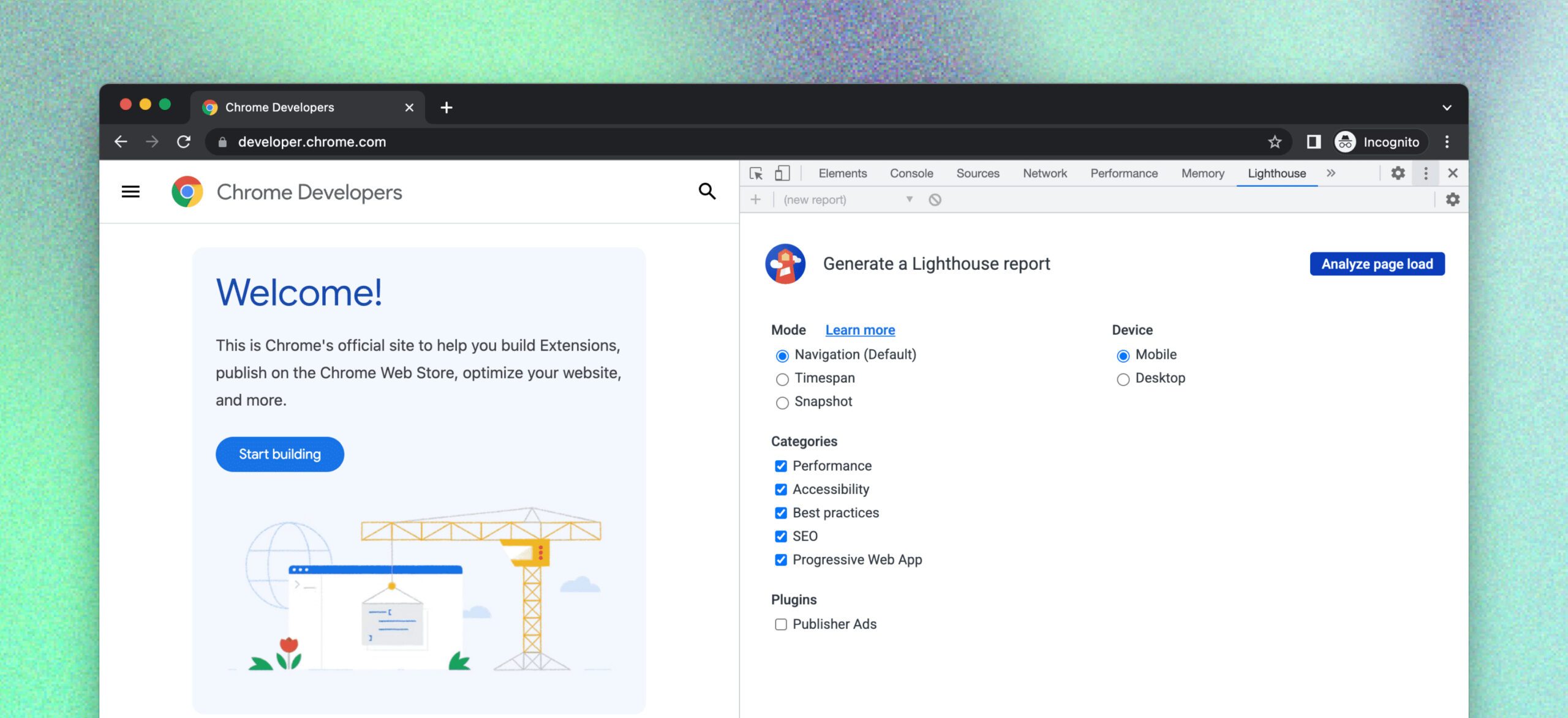The height and width of the screenshot is (718, 1568).
Task: Expand more DevTools tabs chevron
Action: (x=1331, y=173)
